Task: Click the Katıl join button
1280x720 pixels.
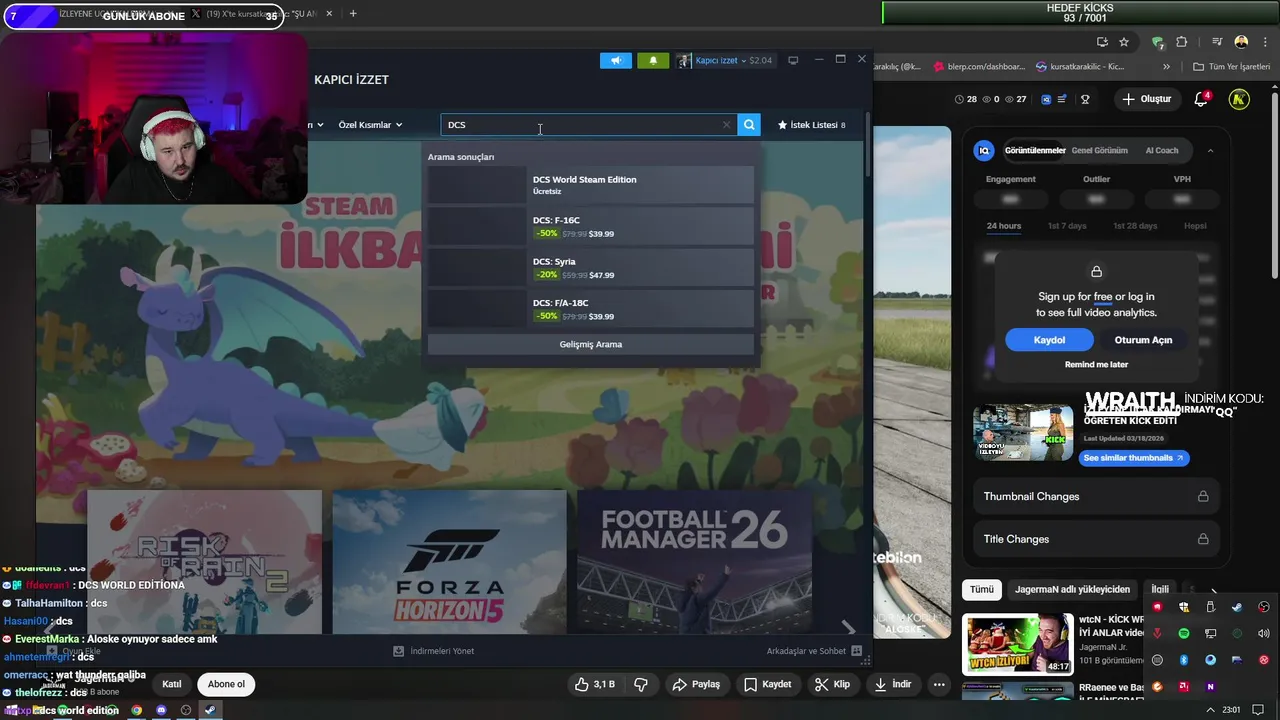Action: coord(172,685)
